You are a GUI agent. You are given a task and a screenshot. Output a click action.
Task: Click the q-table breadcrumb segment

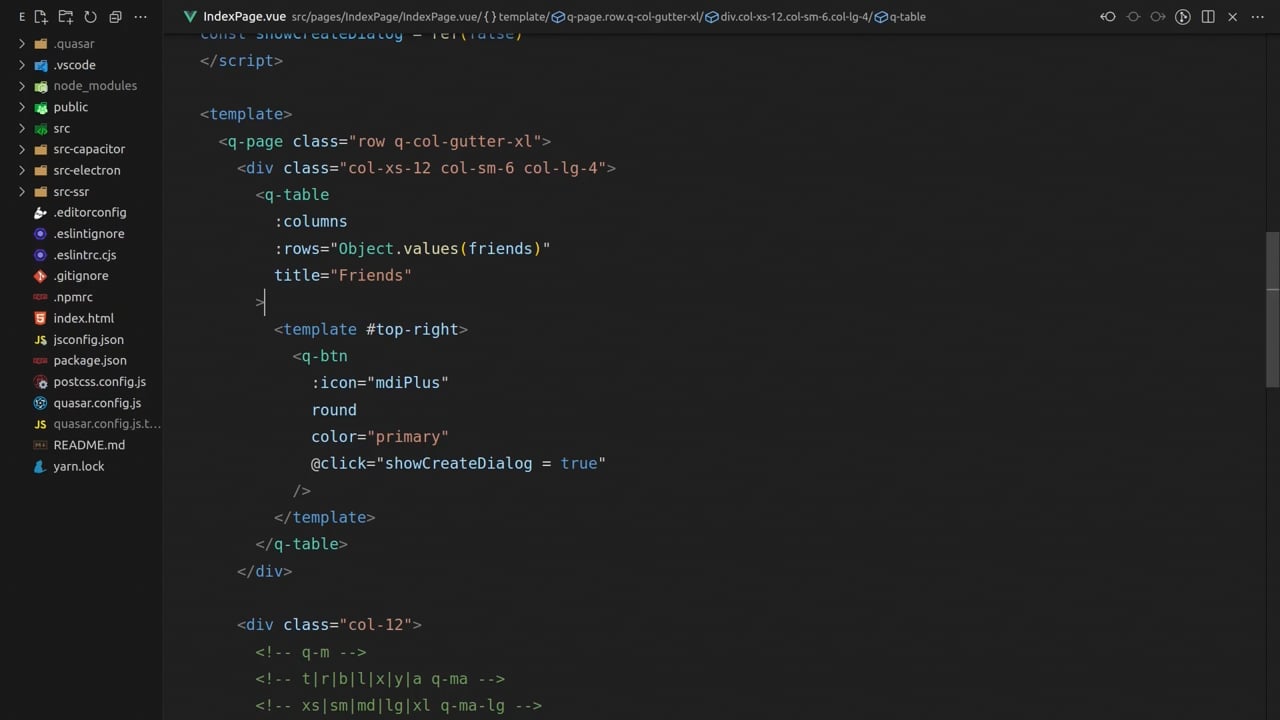(900, 17)
